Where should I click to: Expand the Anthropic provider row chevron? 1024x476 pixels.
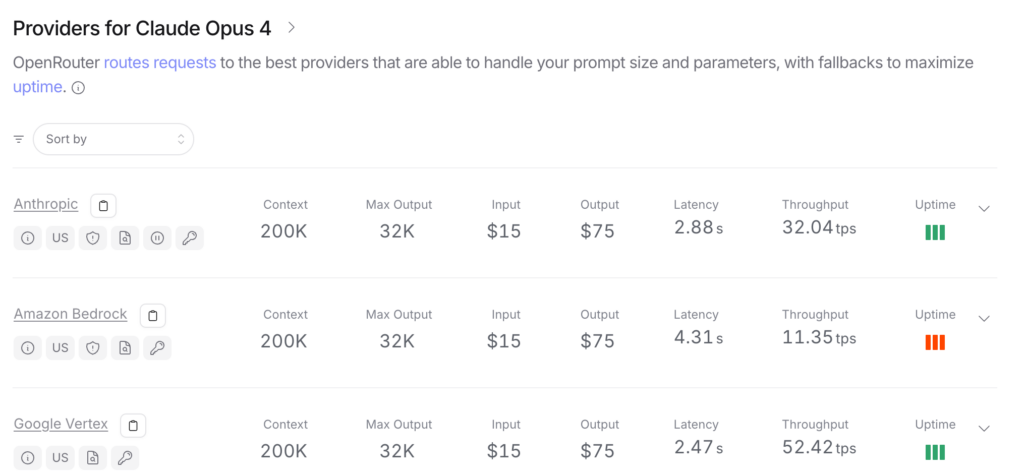click(984, 208)
